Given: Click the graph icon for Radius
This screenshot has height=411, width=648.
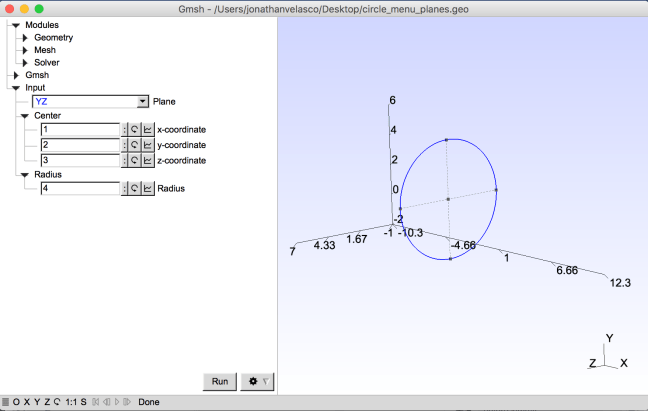Looking at the screenshot, I should 148,188.
